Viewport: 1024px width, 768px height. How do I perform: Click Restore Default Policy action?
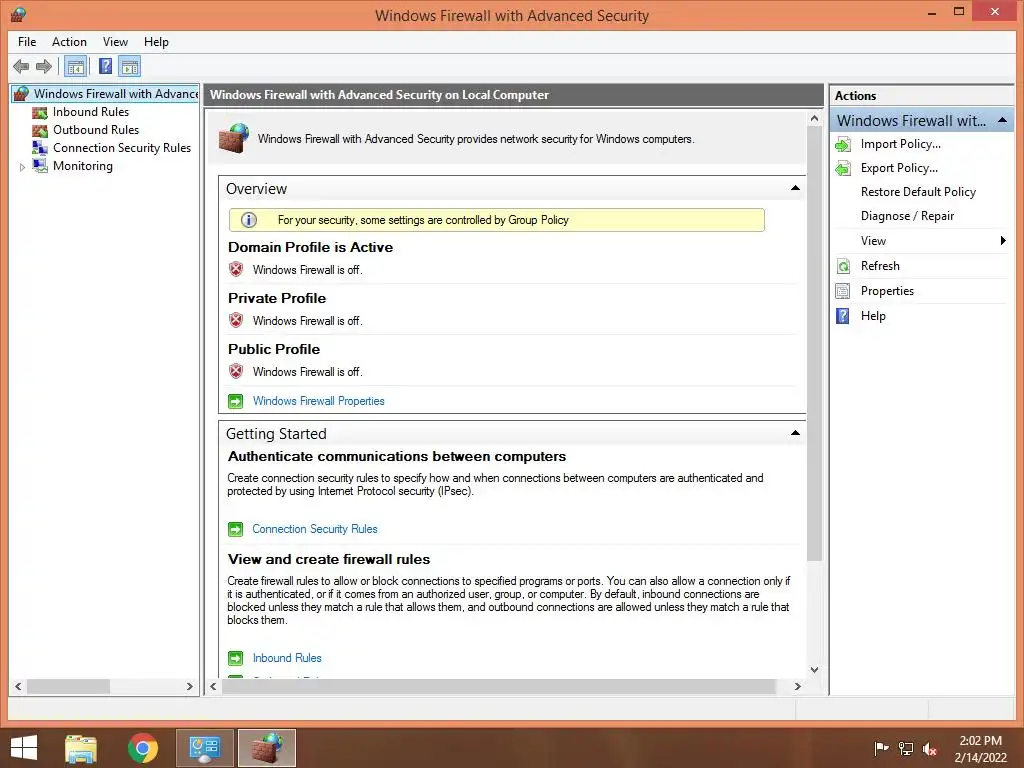click(918, 191)
